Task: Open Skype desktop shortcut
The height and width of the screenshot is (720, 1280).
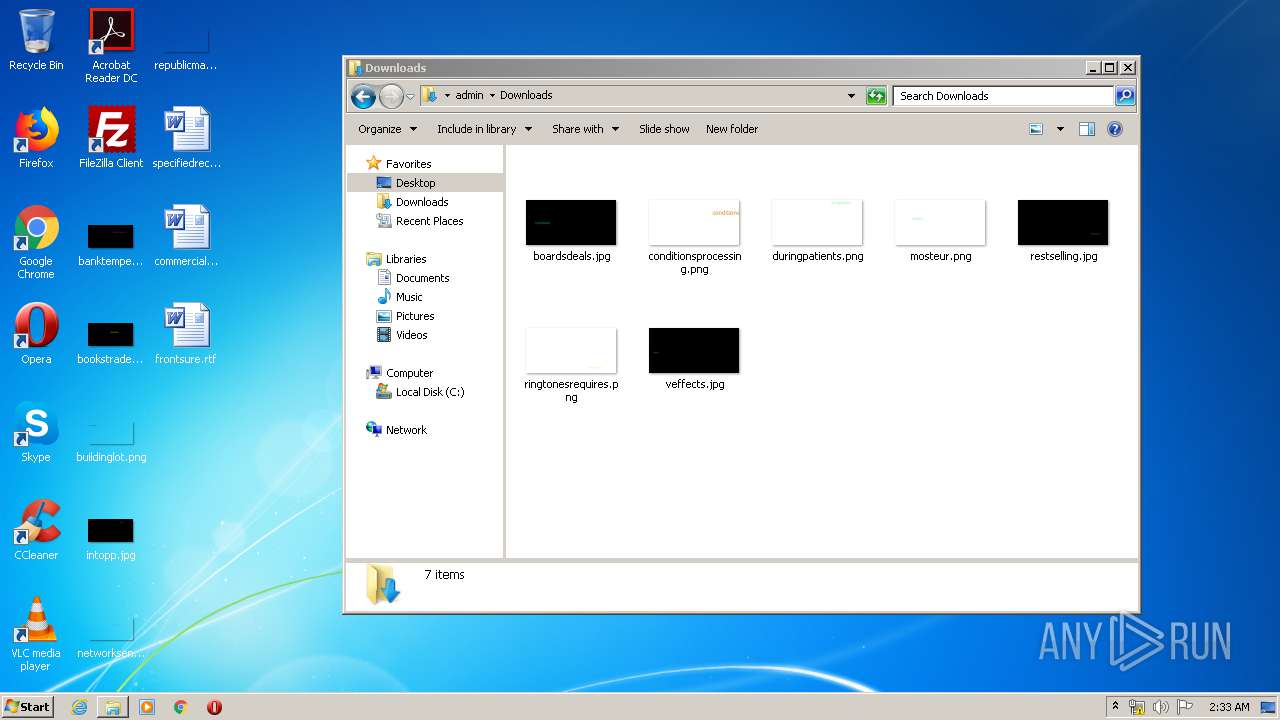Action: 36,432
